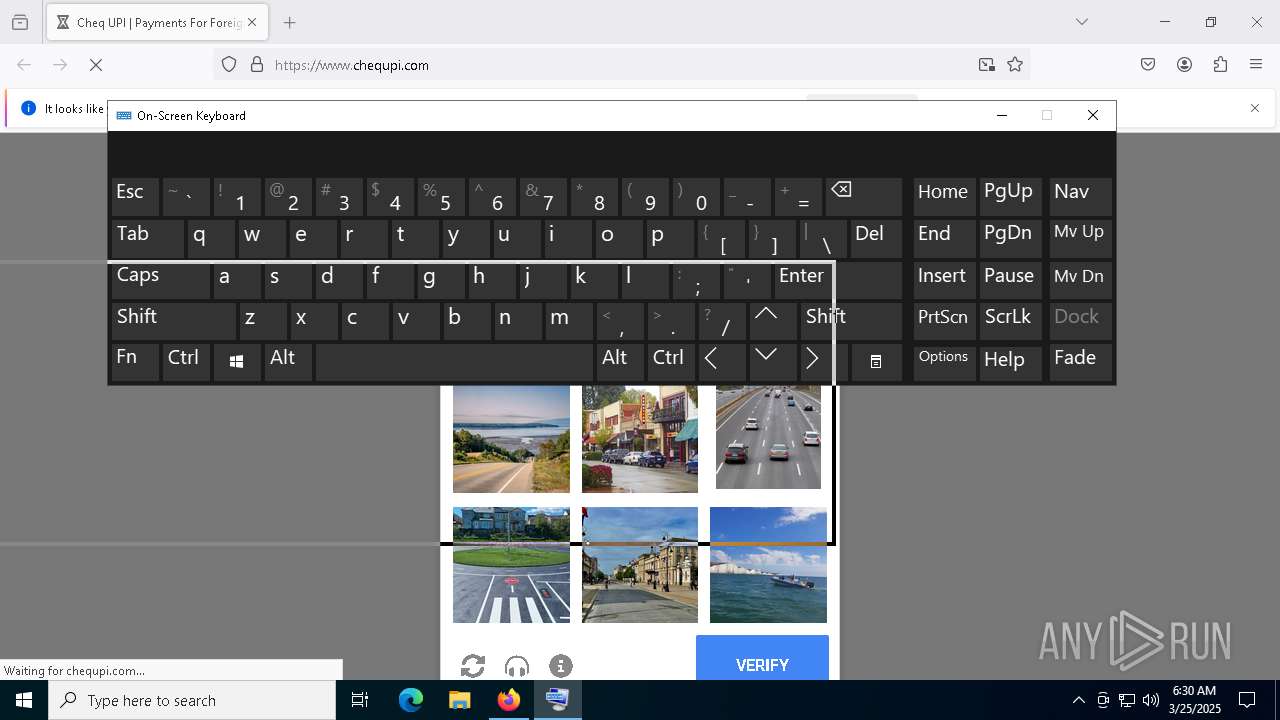Open Windows Start menu

(x=24, y=700)
